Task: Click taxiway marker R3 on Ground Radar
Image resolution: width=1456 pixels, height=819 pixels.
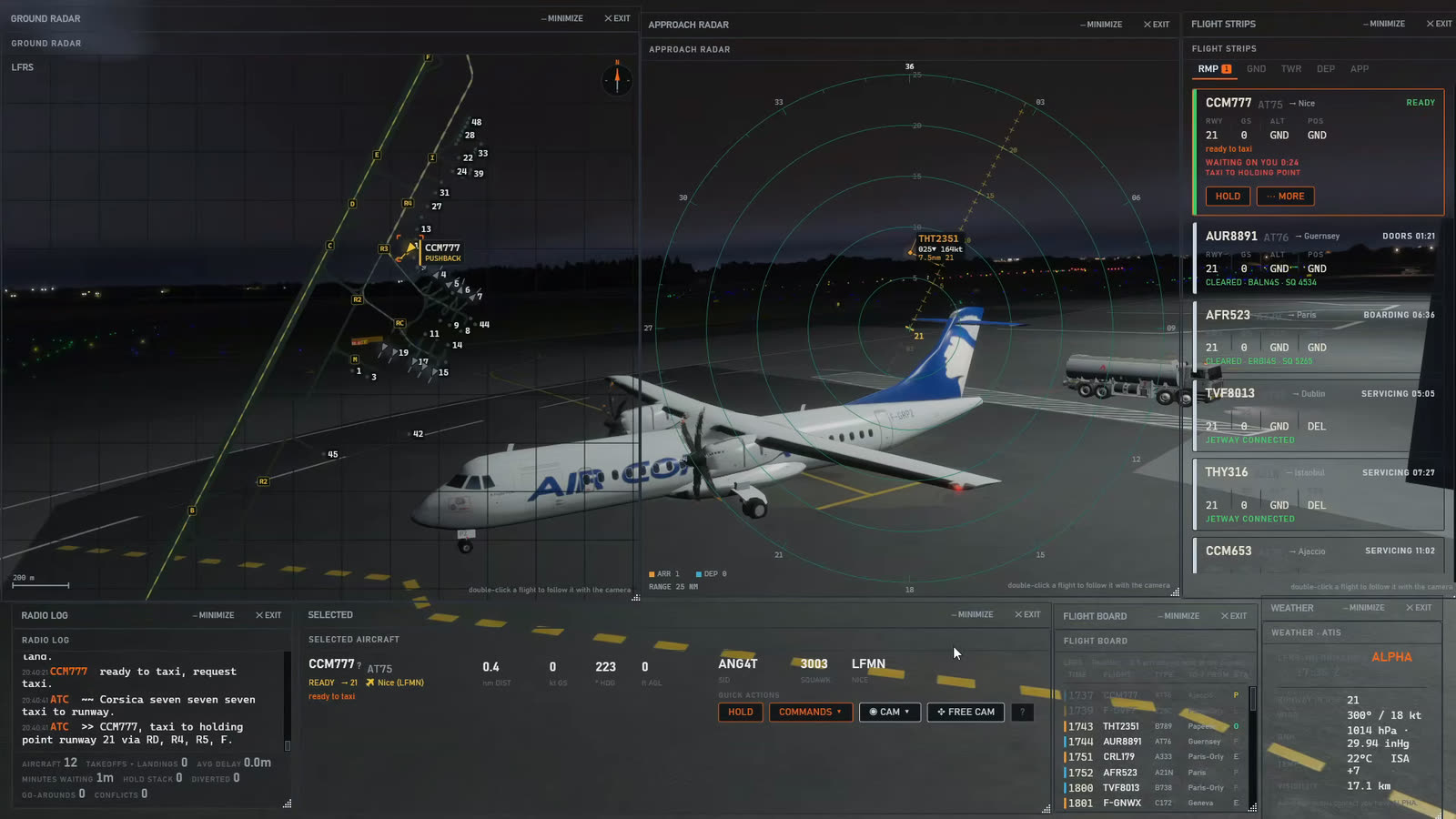Action: (383, 248)
